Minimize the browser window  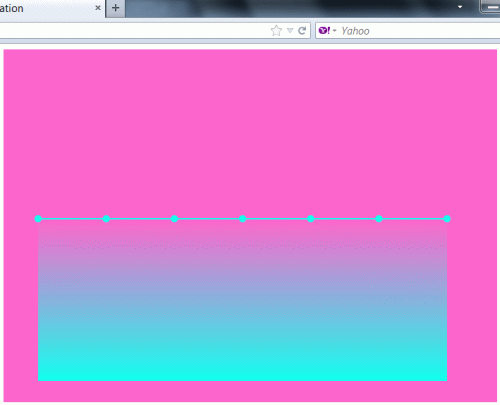tap(491, 7)
